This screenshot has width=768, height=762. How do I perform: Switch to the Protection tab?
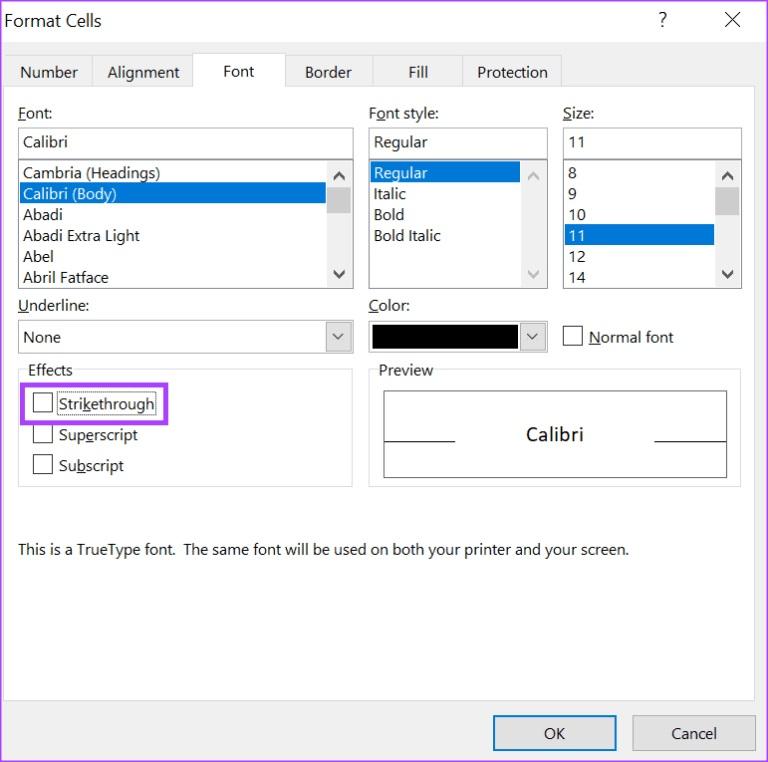point(512,72)
